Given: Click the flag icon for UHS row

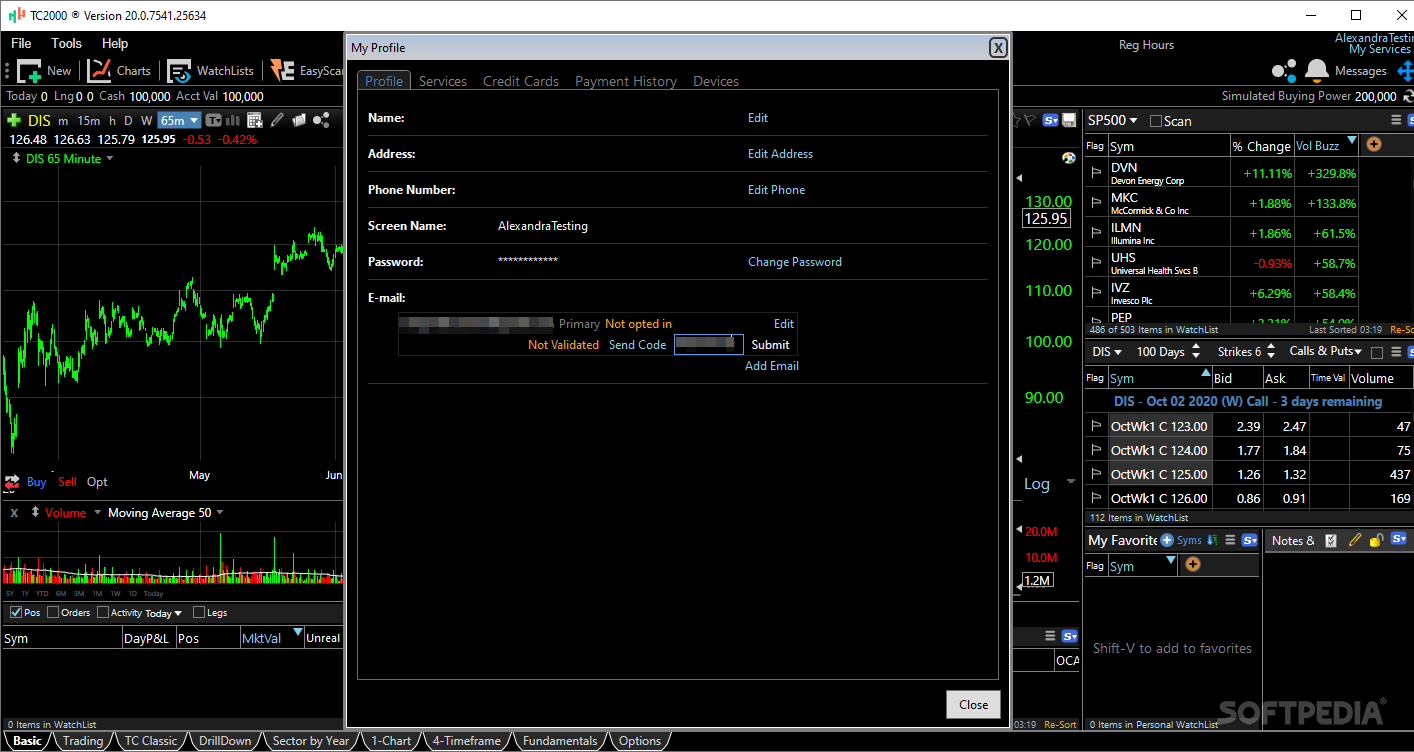Looking at the screenshot, I should [x=1096, y=263].
